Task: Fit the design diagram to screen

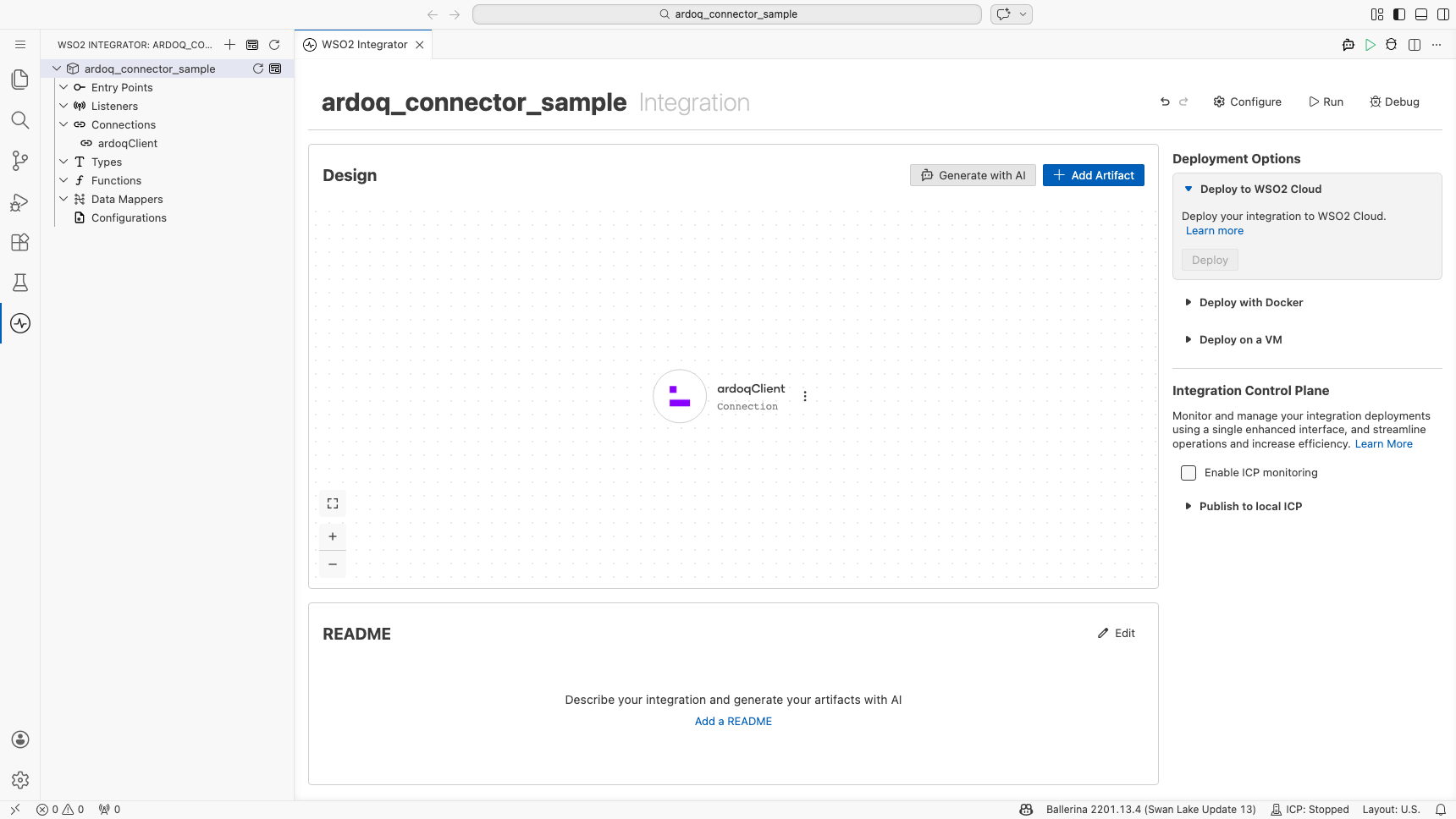Action: (x=333, y=503)
